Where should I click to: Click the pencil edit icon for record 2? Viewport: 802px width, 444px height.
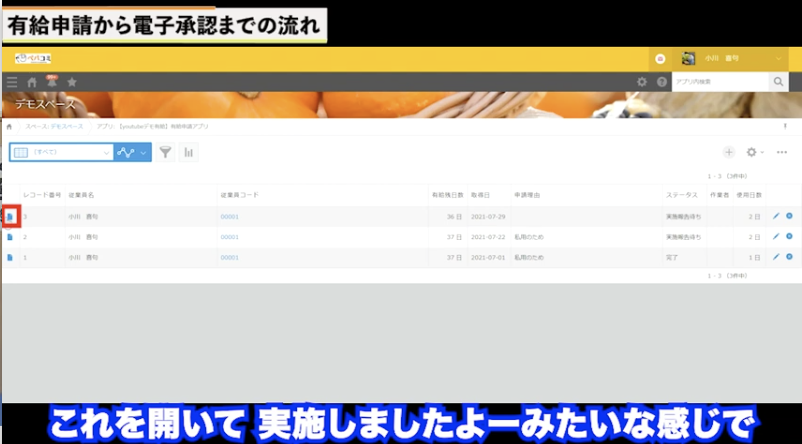point(776,237)
